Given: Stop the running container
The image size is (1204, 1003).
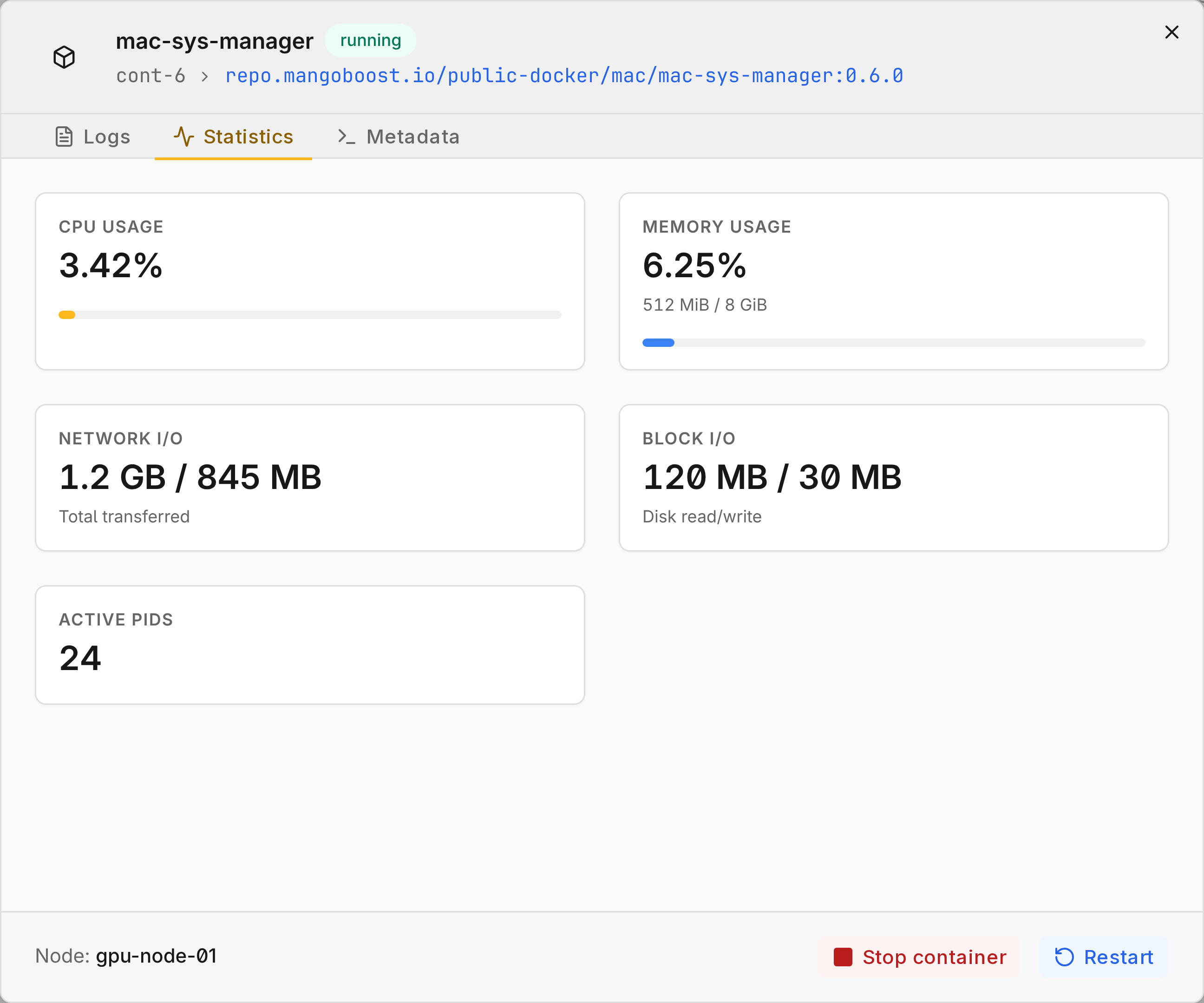Looking at the screenshot, I should (920, 957).
